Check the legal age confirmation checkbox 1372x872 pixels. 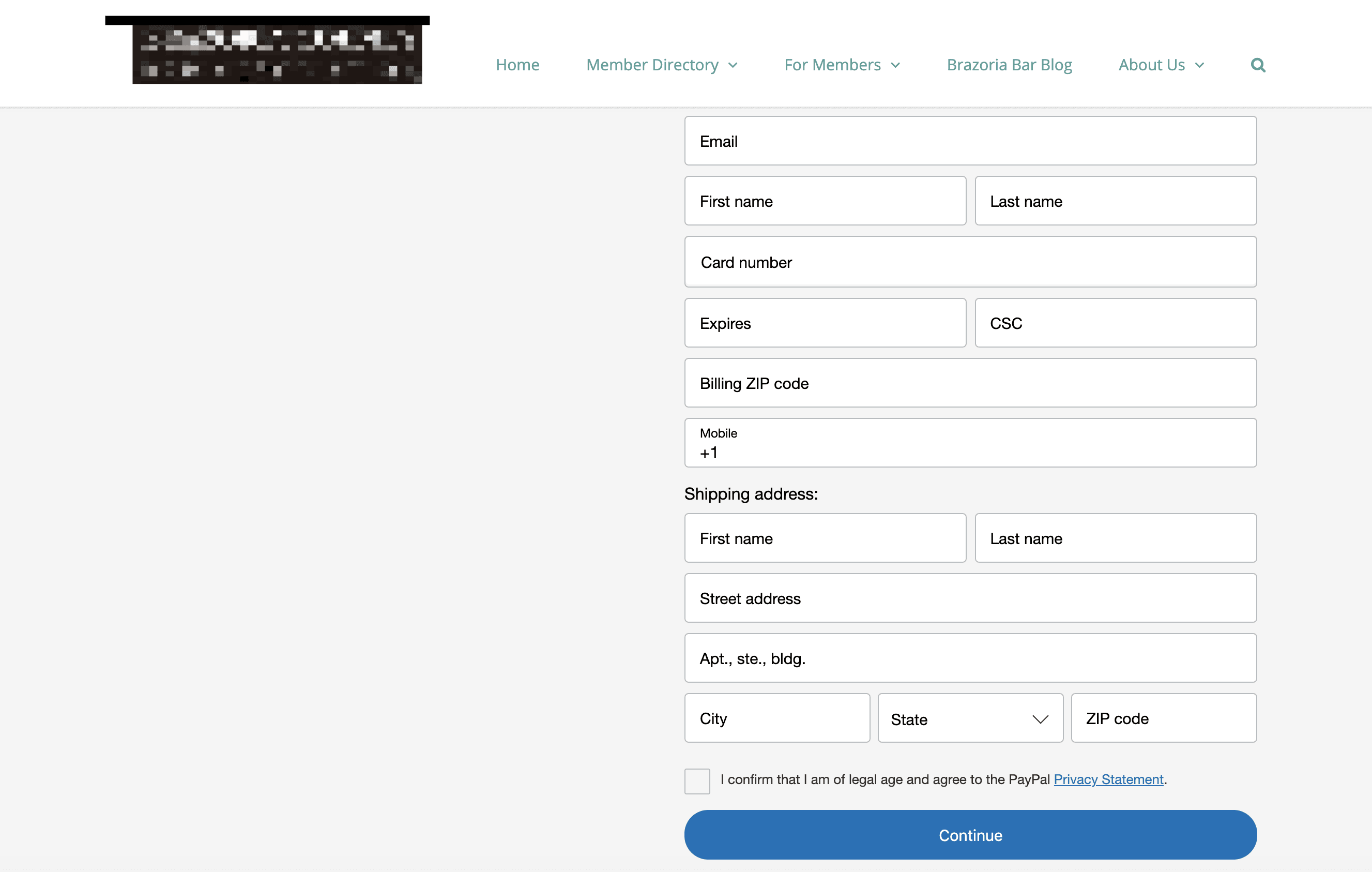click(697, 781)
